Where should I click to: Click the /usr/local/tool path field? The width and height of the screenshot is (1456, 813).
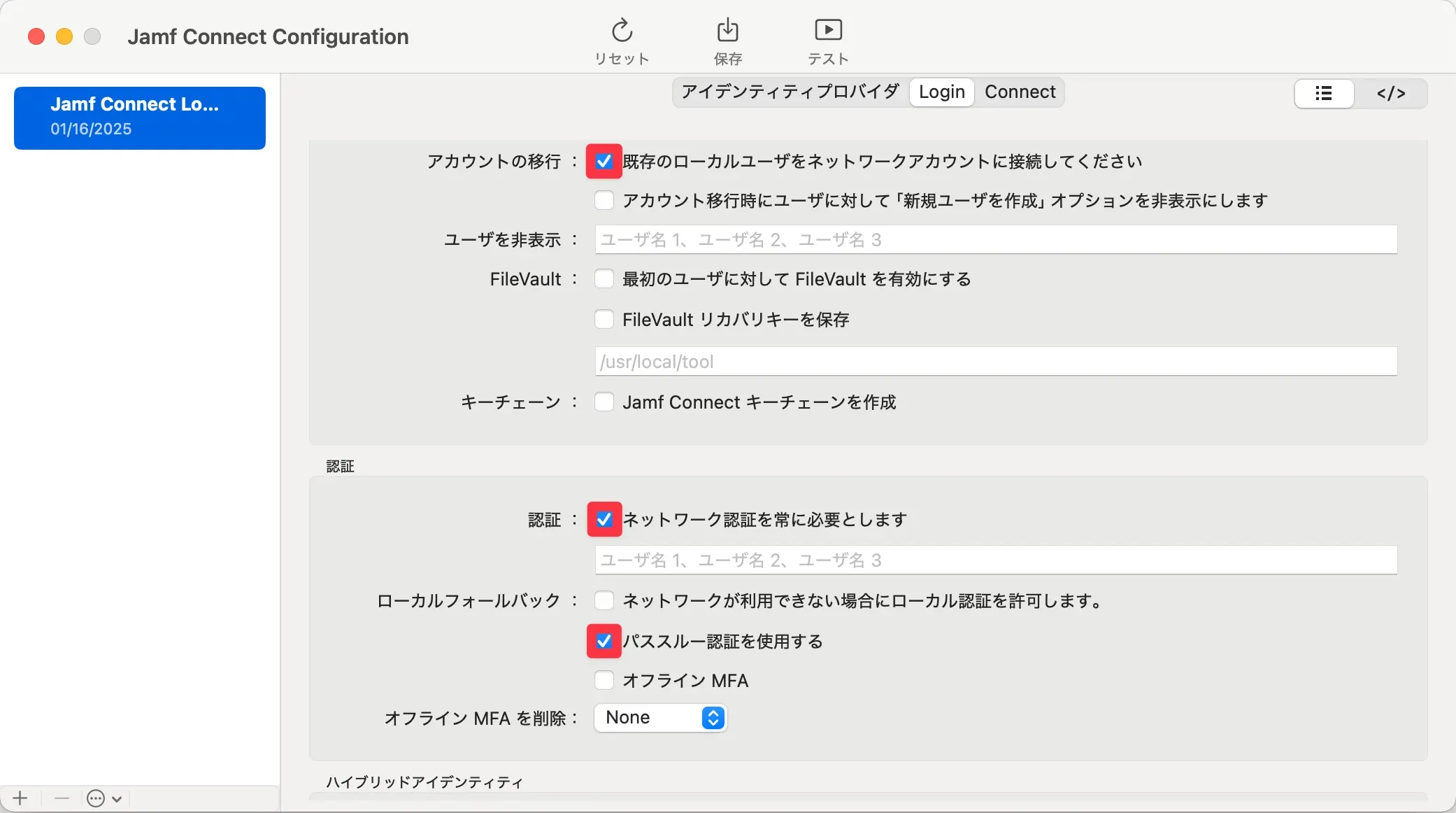(996, 362)
